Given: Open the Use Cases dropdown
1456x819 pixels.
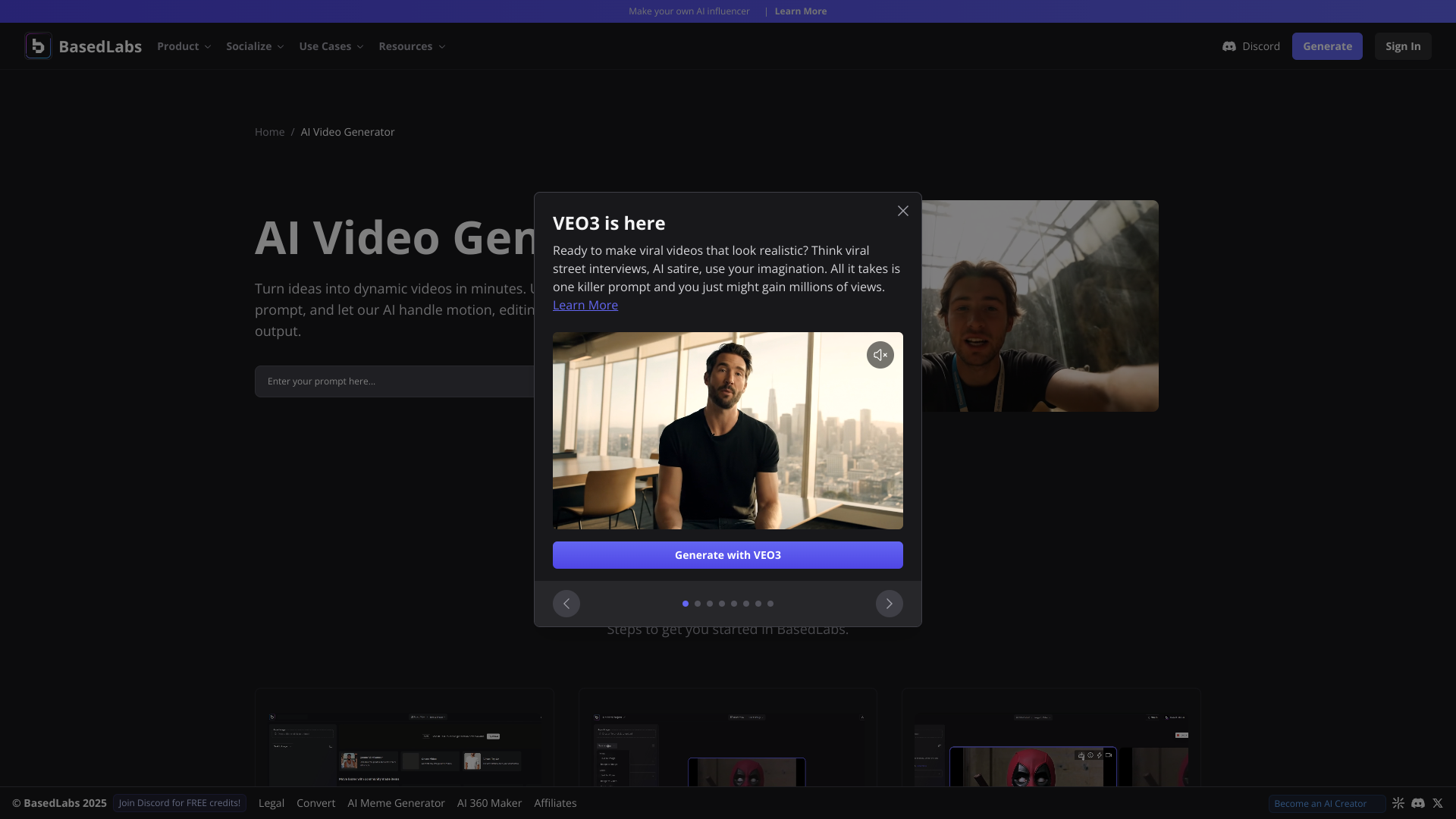Looking at the screenshot, I should 331,46.
